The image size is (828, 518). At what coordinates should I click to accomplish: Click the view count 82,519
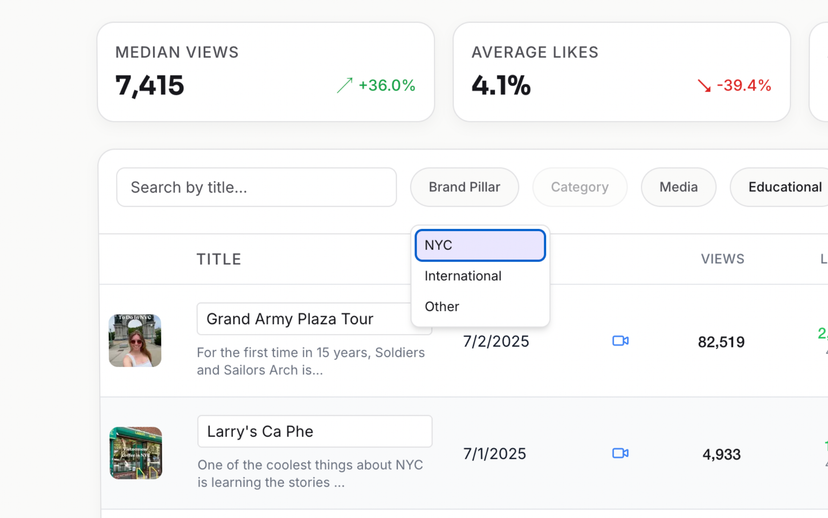[x=721, y=342]
